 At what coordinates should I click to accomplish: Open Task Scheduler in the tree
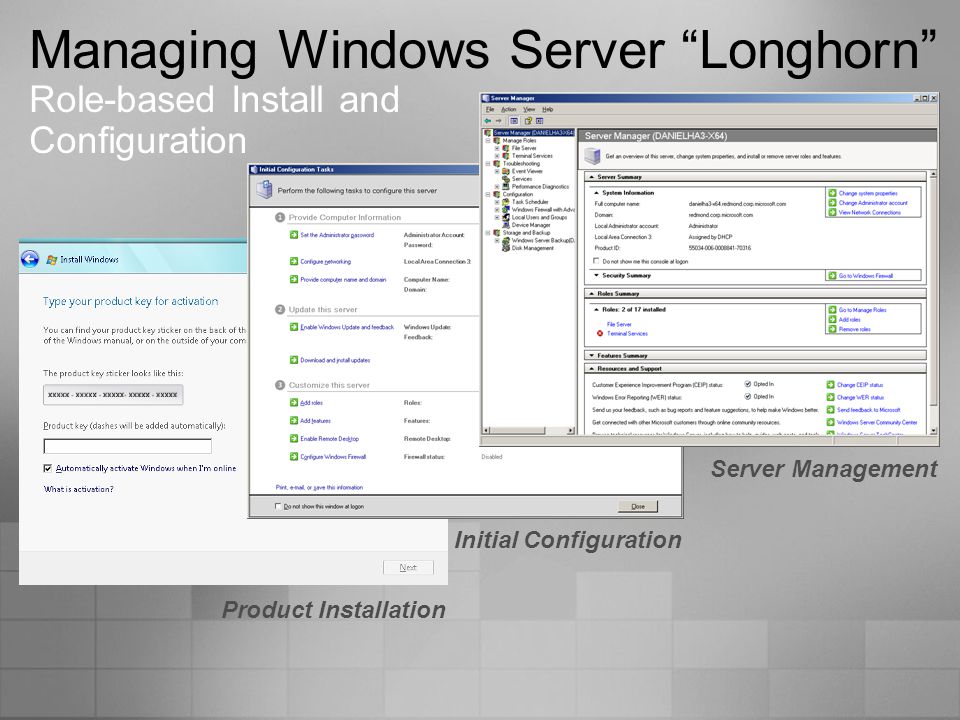(x=530, y=201)
